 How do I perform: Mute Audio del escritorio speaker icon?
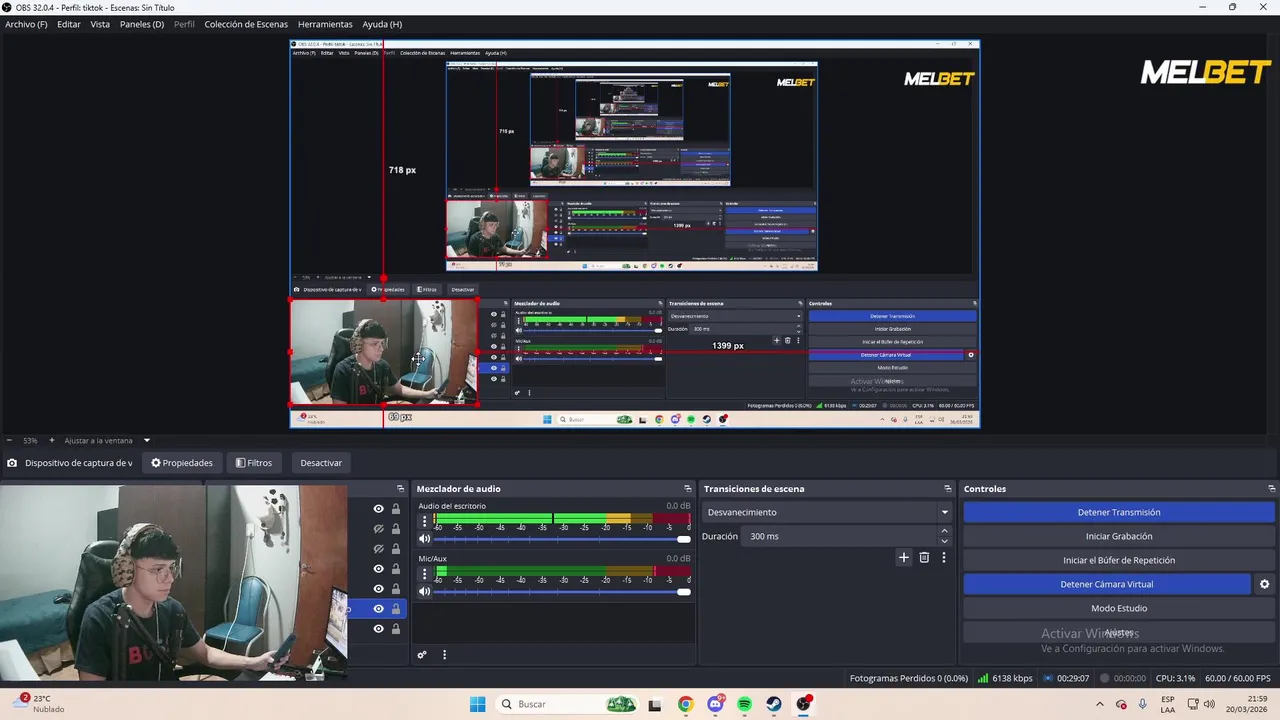pos(424,539)
